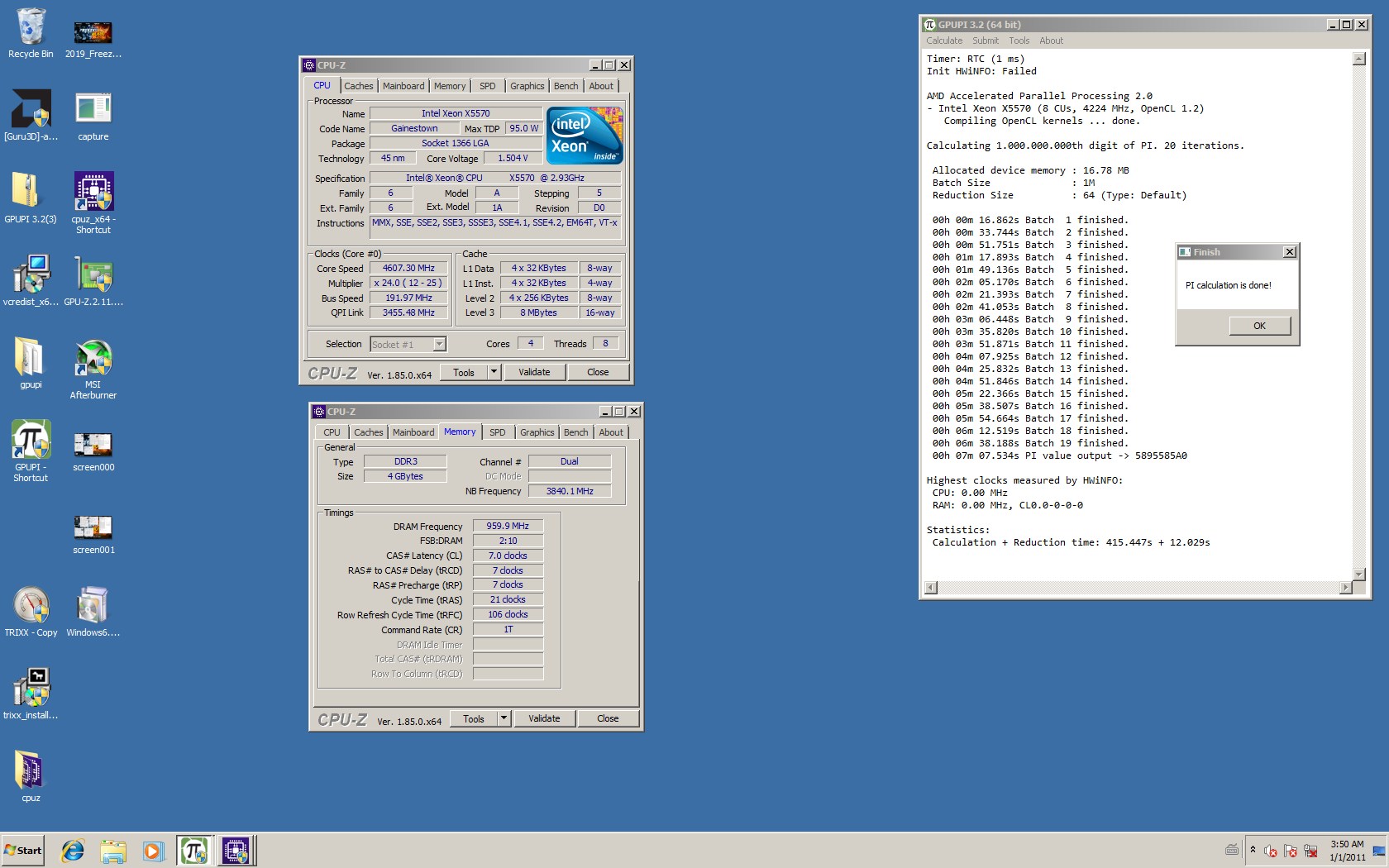This screenshot has width=1389, height=868.
Task: Open the Submit menu in GPUPI
Action: tap(986, 41)
